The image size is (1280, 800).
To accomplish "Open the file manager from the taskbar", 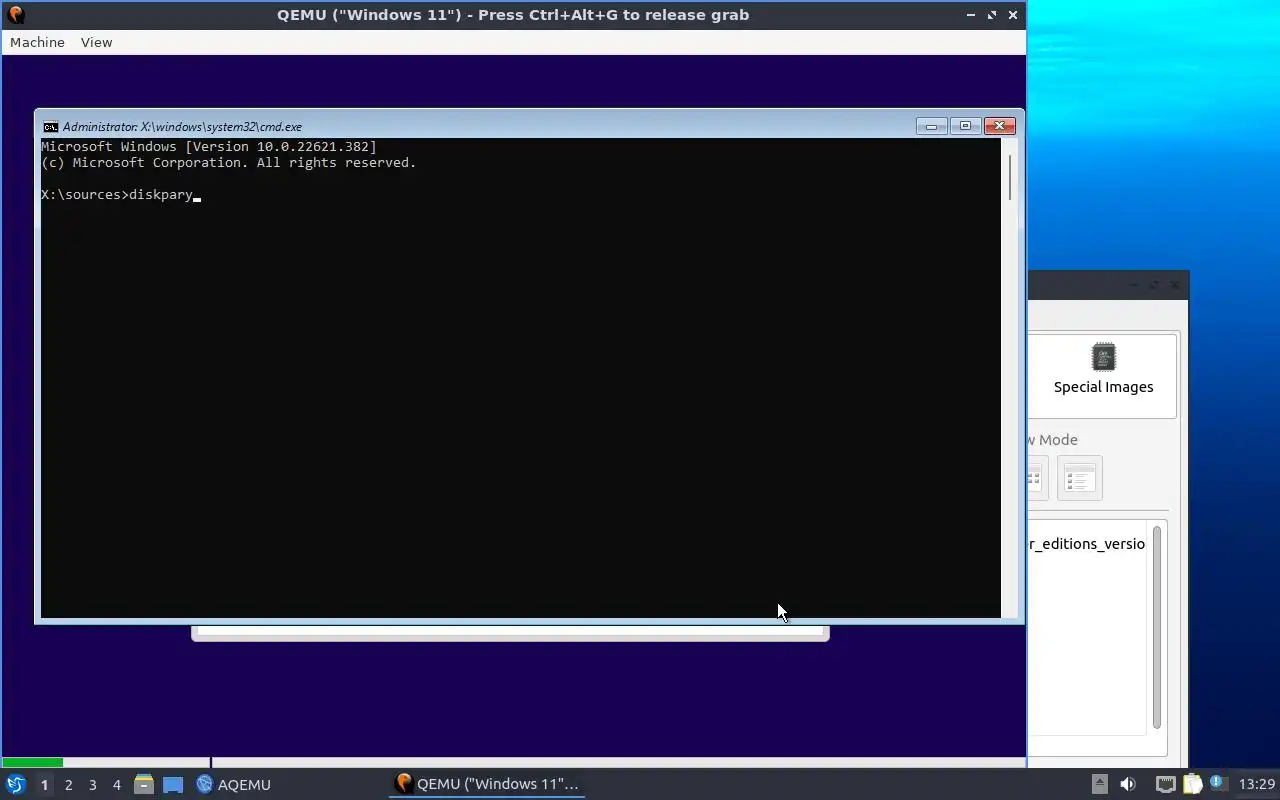I will click(143, 784).
